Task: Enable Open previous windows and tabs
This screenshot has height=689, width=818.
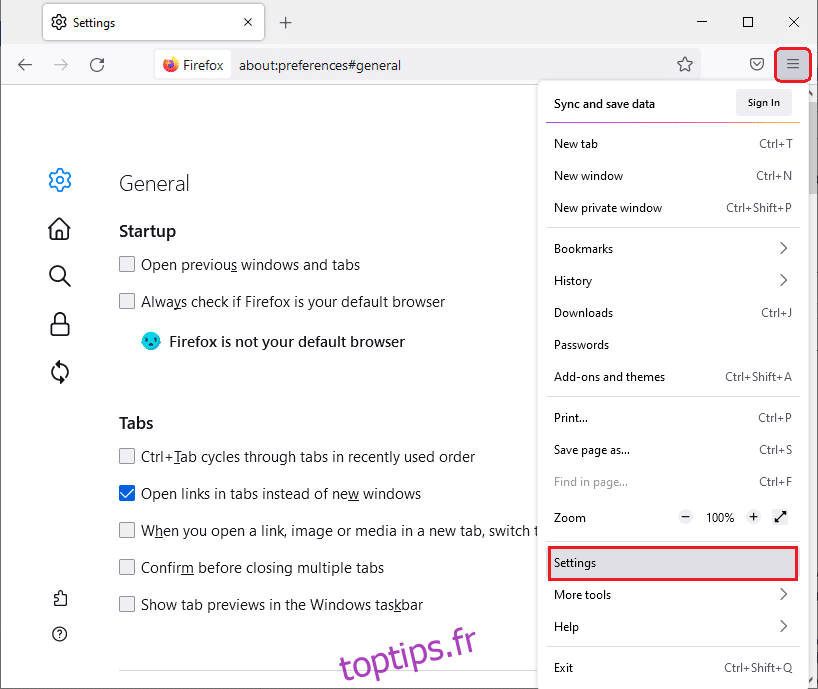Action: (x=127, y=265)
